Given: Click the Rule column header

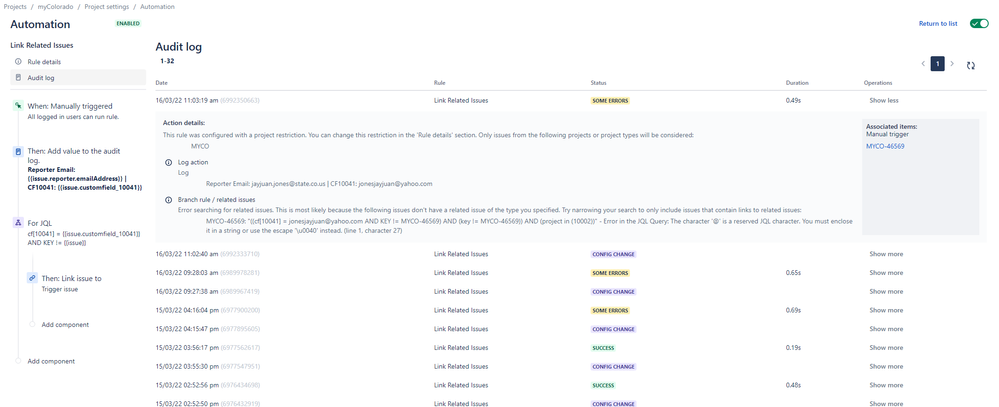Looking at the screenshot, I should (440, 83).
